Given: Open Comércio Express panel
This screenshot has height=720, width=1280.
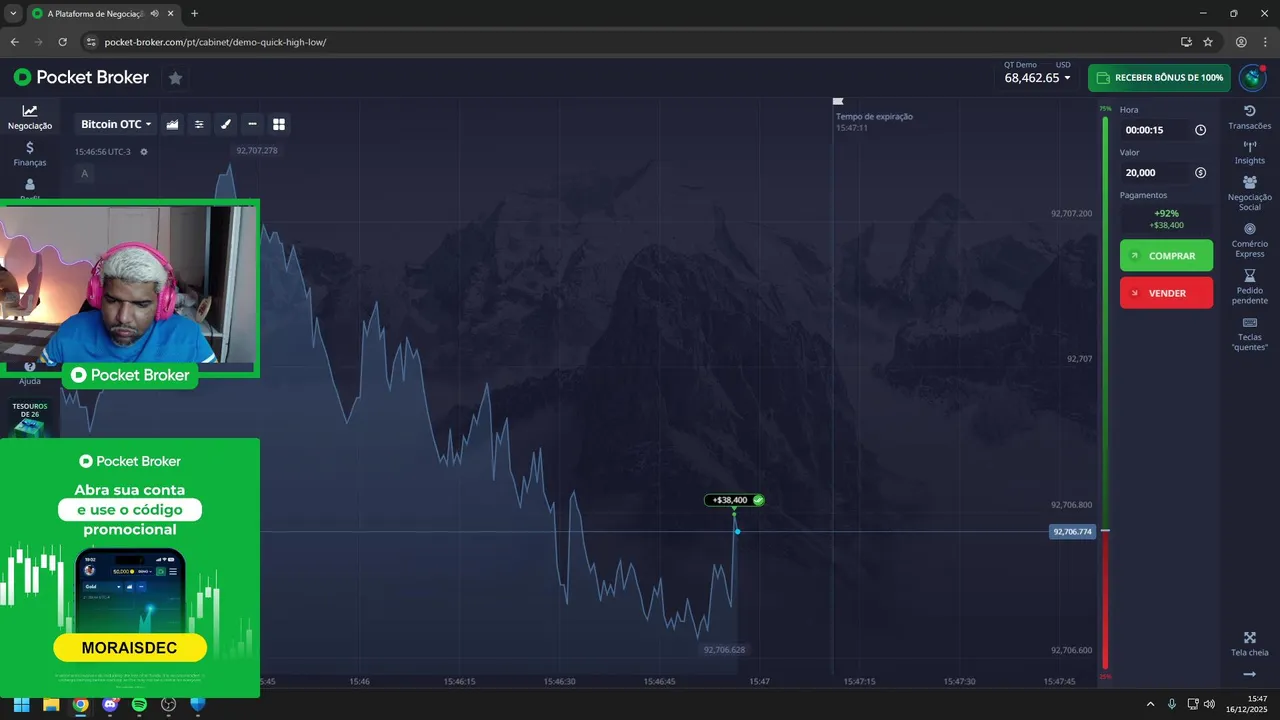Looking at the screenshot, I should pos(1249,240).
